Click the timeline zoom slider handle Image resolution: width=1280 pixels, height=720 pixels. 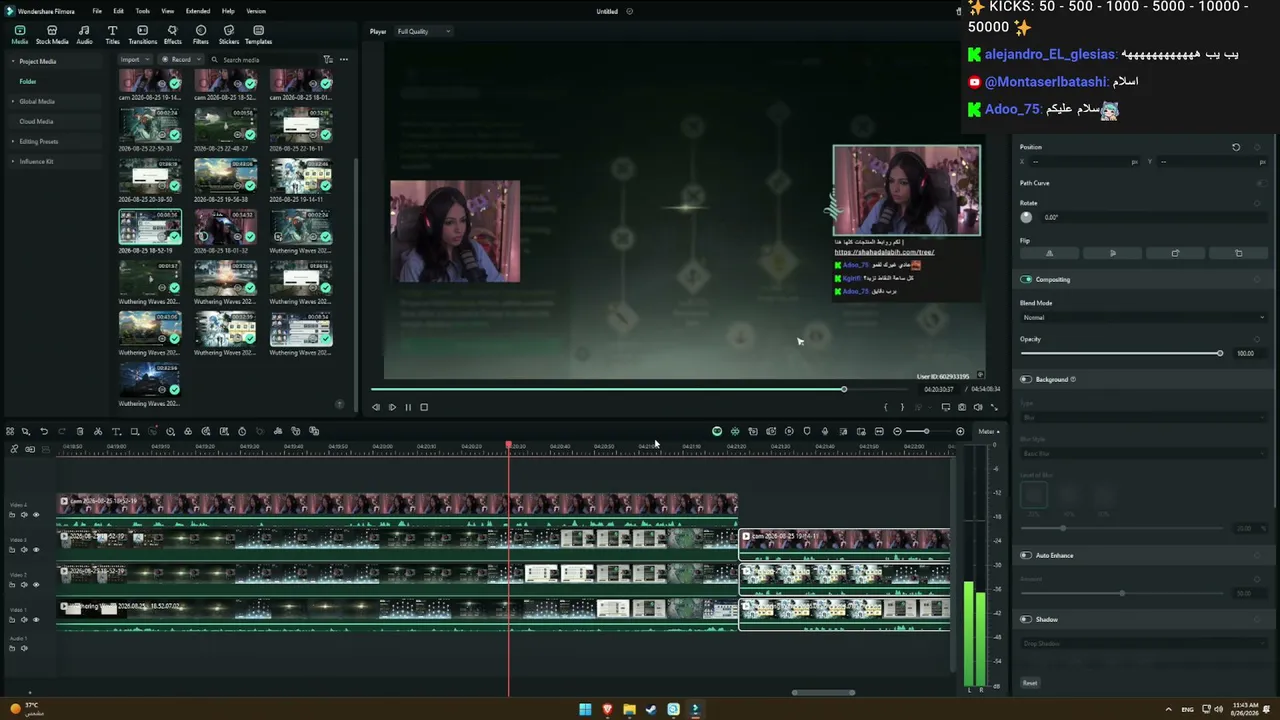coord(926,432)
